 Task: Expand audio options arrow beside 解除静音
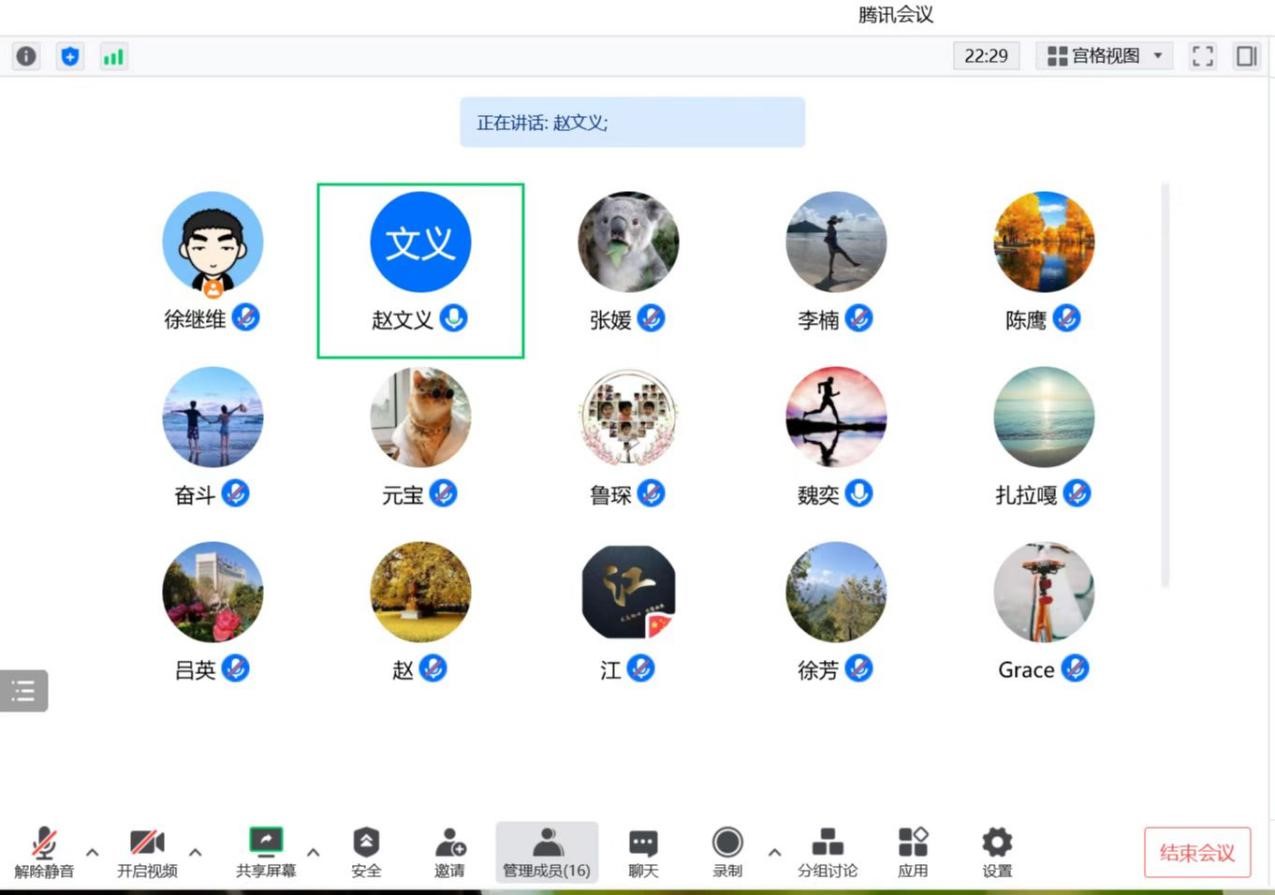(92, 852)
